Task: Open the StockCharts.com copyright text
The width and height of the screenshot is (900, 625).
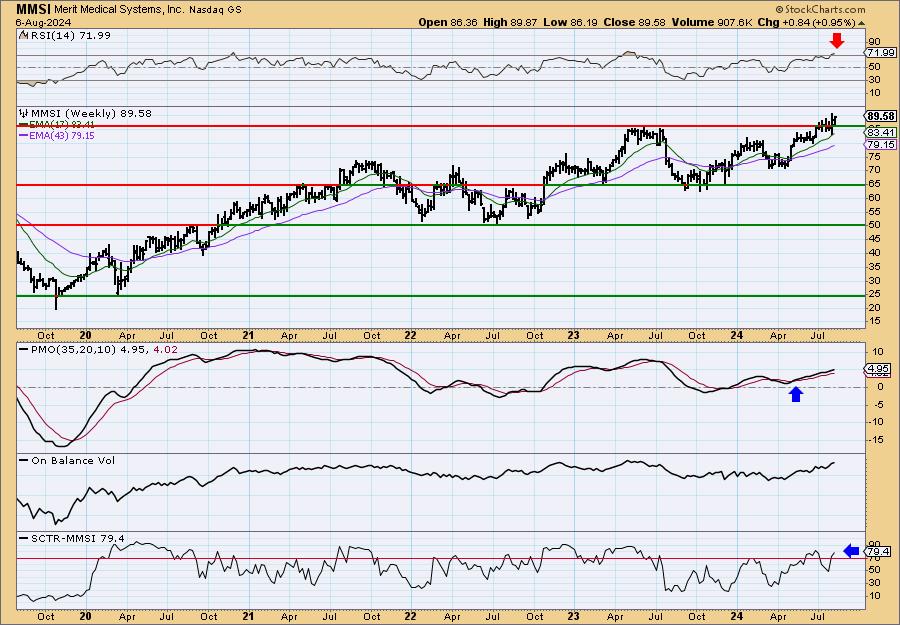Action: pos(820,9)
